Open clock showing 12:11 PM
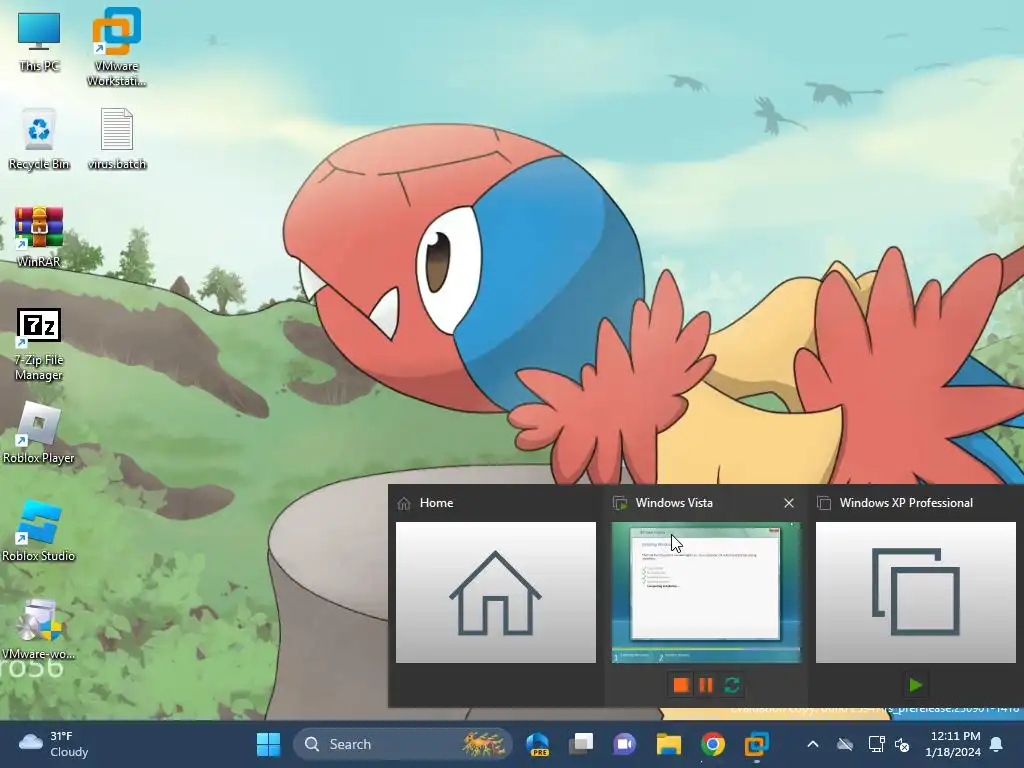The image size is (1024, 768). tap(953, 744)
